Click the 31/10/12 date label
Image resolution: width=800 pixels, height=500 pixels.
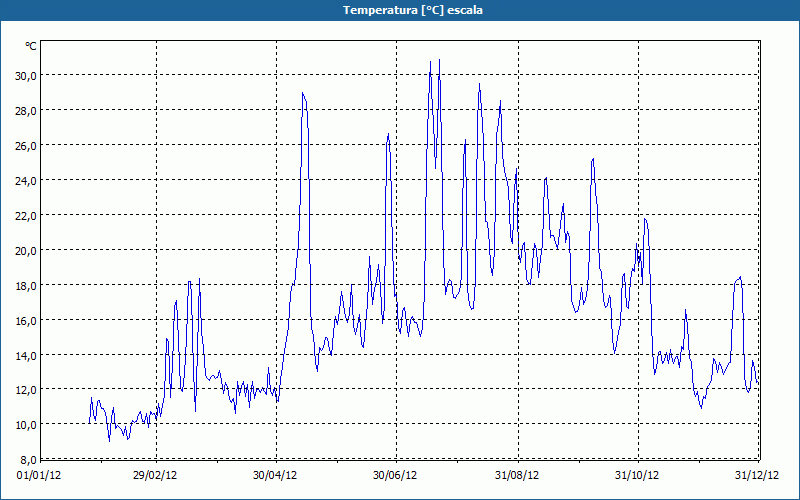[x=637, y=476]
